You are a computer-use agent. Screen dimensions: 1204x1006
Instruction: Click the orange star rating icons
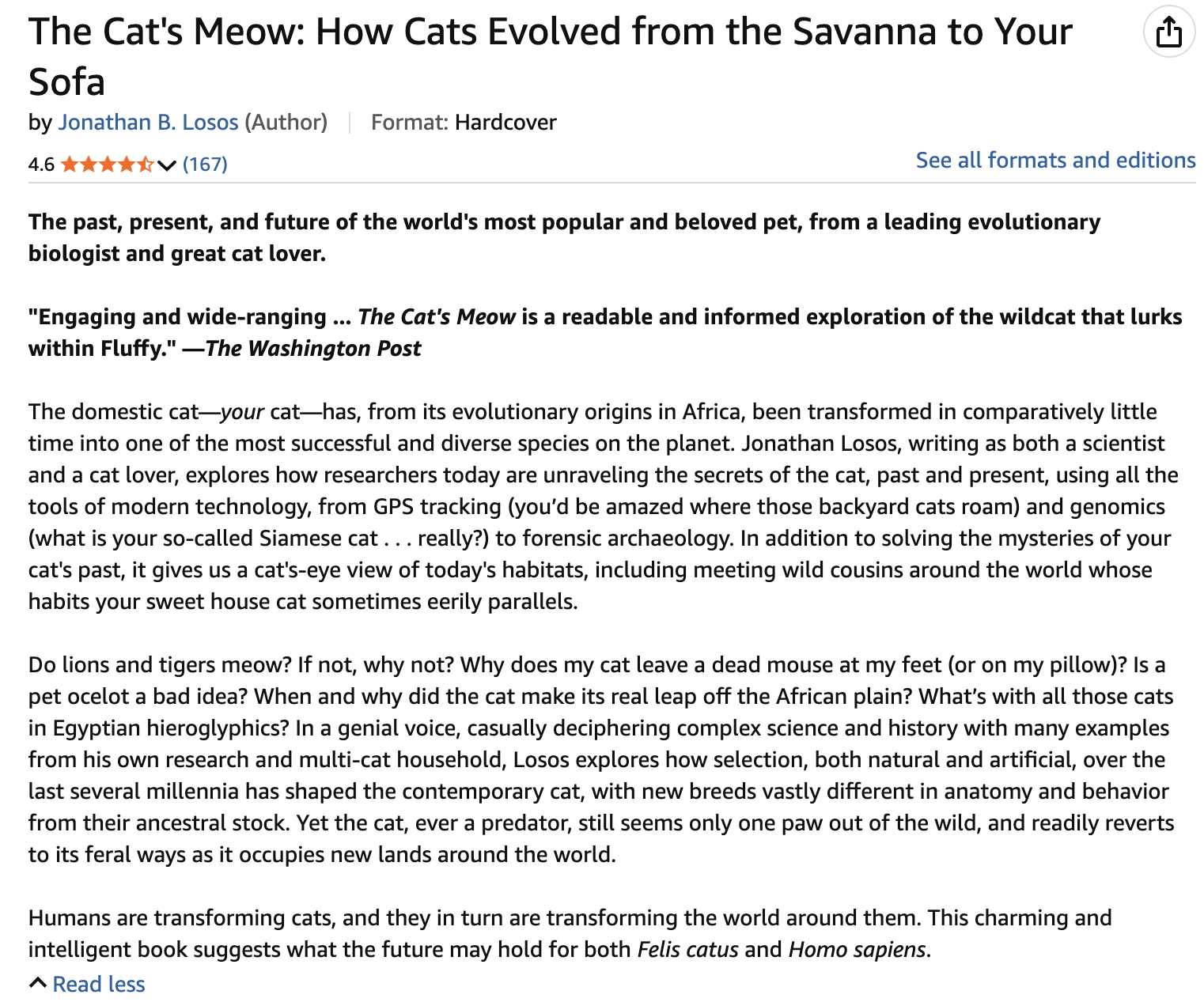[x=107, y=165]
